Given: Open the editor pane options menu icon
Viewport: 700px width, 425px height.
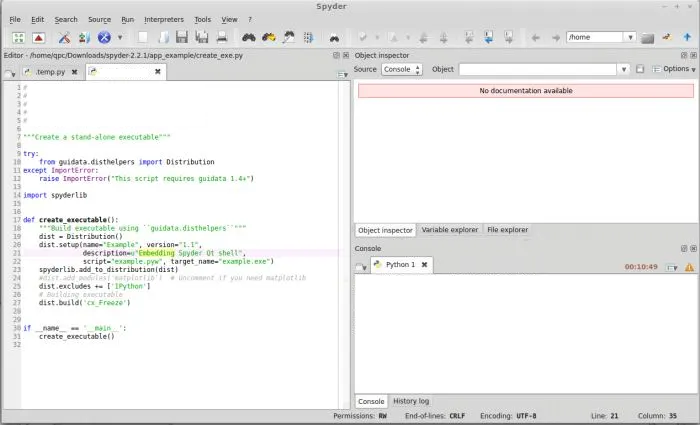Looking at the screenshot, I should (342, 75).
